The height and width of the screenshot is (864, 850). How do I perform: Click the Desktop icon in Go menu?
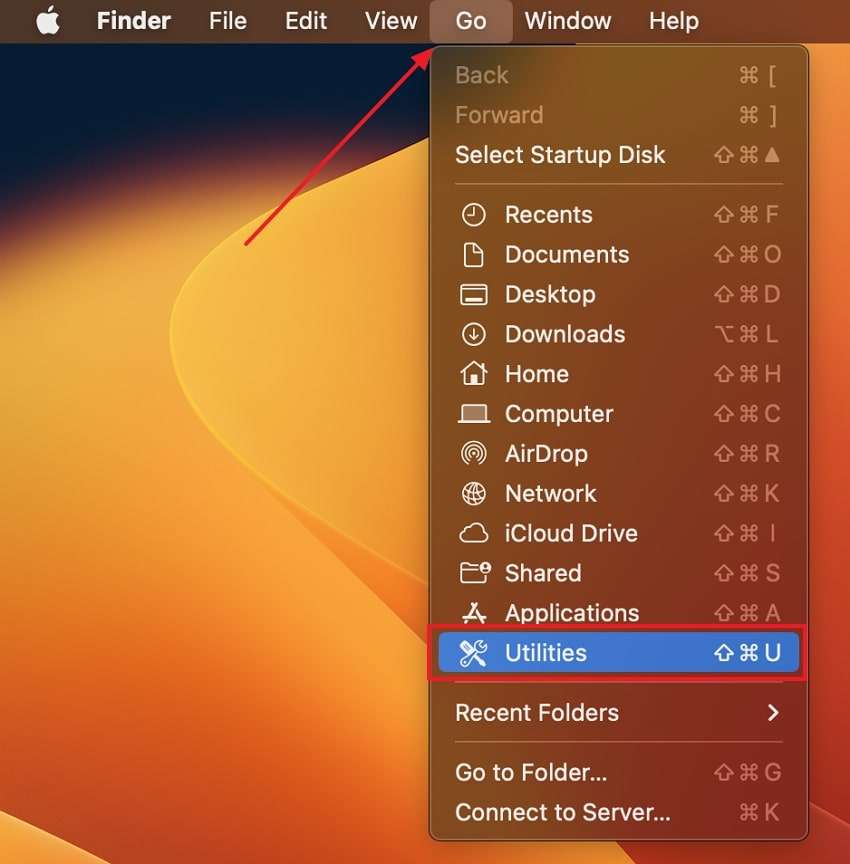(x=473, y=295)
